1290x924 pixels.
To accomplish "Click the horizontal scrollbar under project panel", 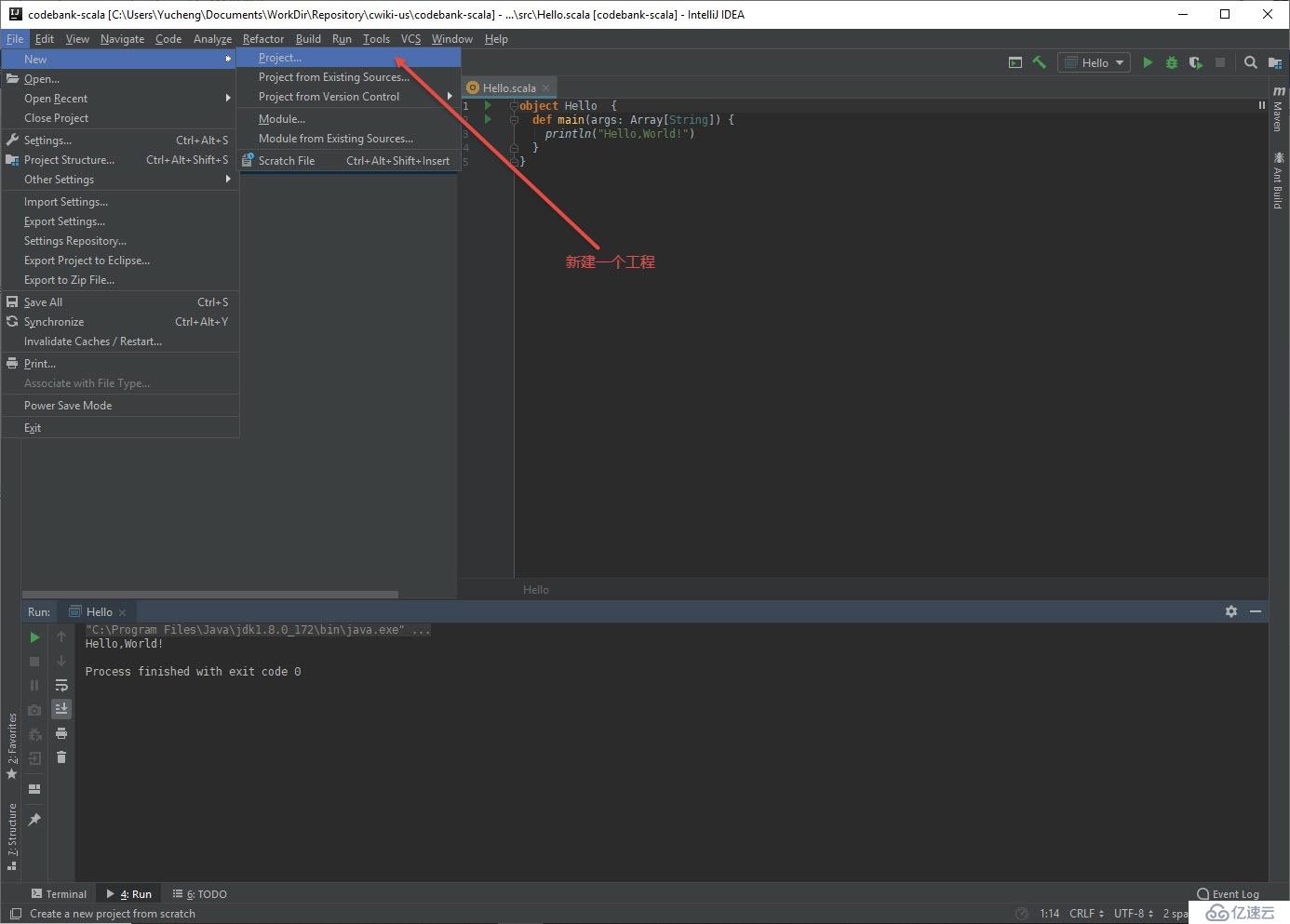I will point(210,594).
